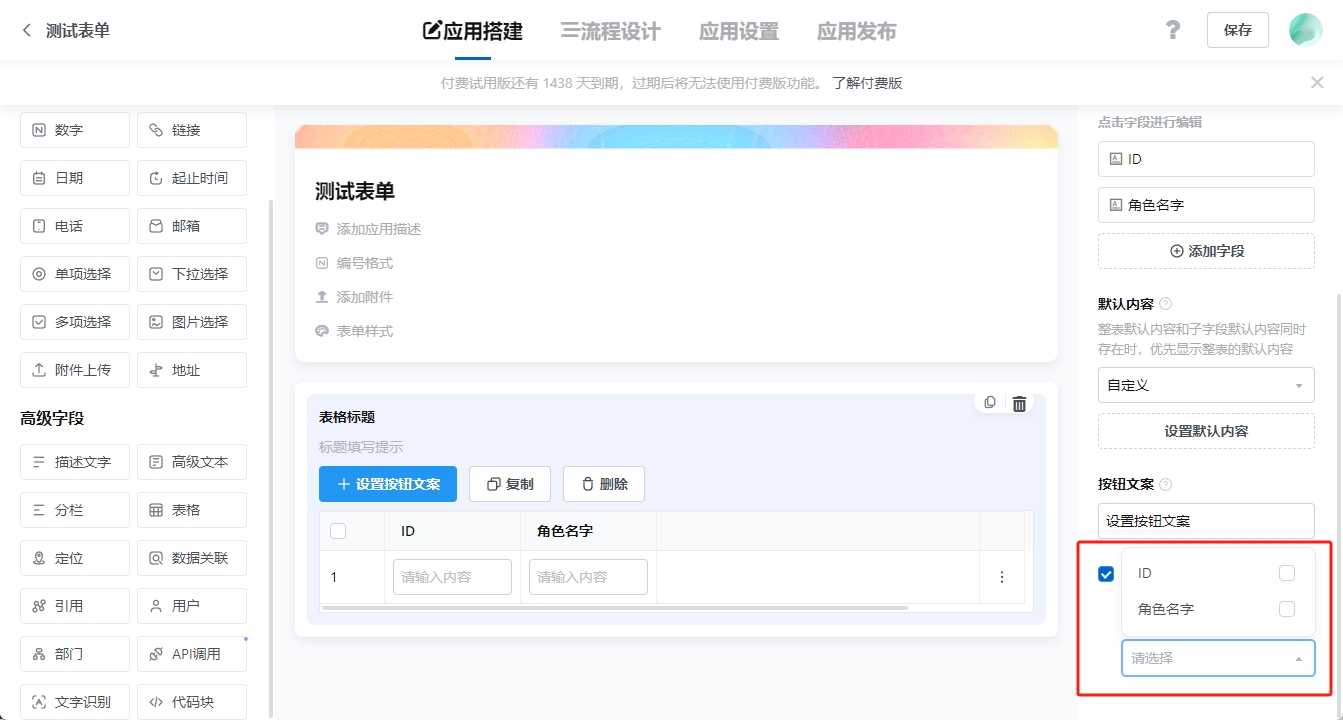
Task: Click the help question mark icon
Action: (1173, 30)
